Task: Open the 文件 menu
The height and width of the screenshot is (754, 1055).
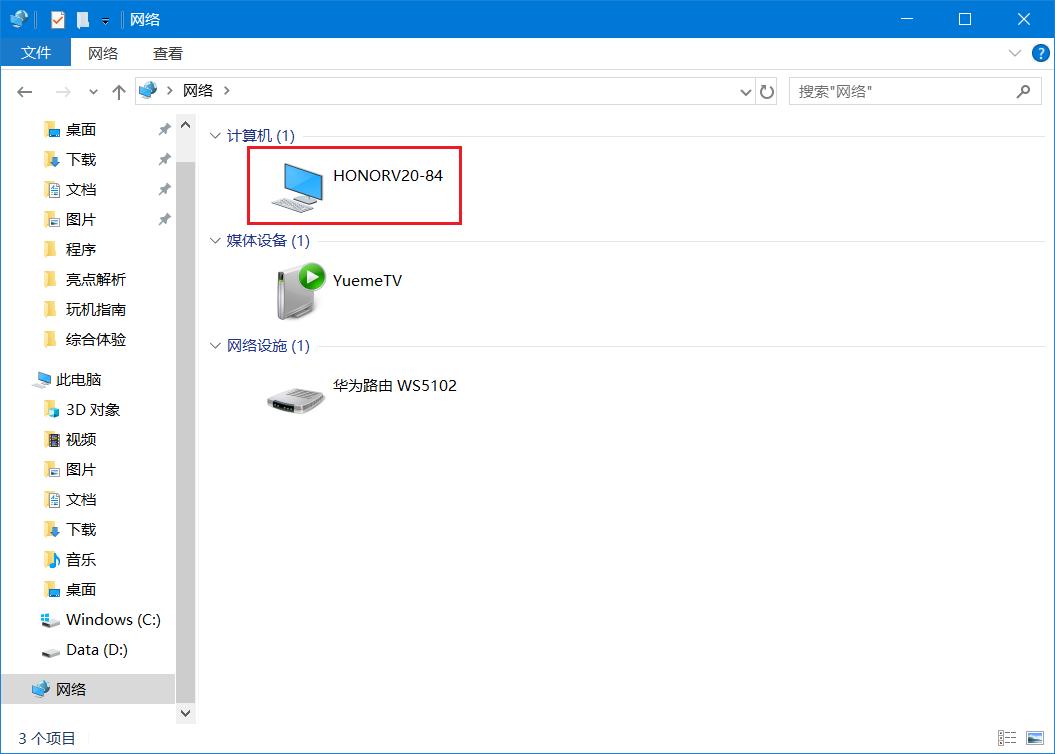Action: coord(36,52)
